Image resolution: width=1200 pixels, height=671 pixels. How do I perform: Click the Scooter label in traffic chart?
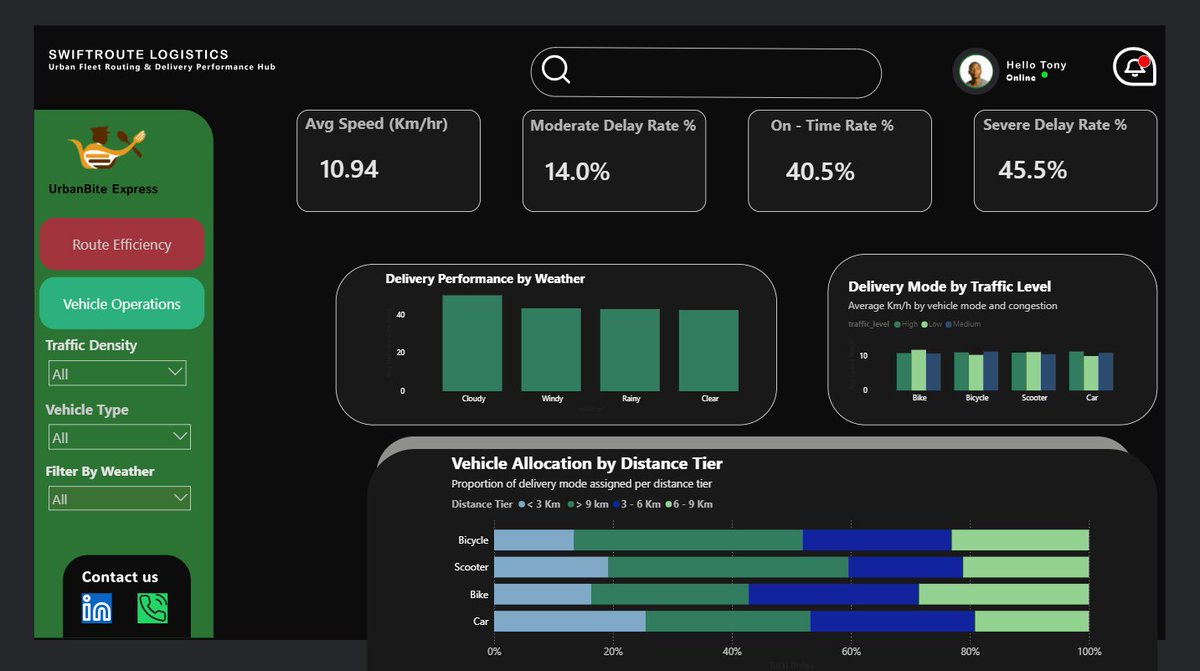(x=1034, y=398)
